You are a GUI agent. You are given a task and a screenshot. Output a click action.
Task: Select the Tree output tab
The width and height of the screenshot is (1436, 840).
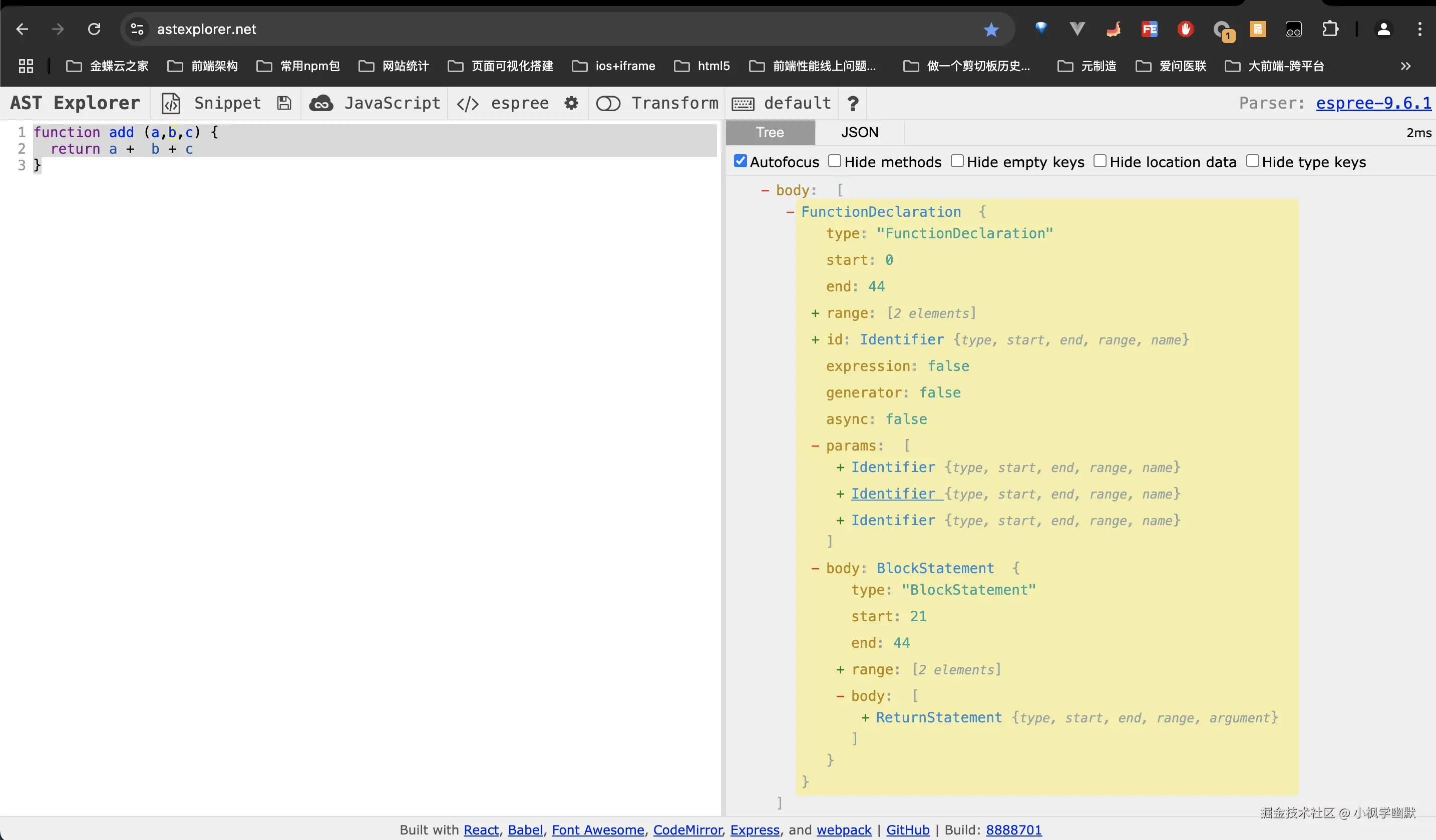[770, 133]
